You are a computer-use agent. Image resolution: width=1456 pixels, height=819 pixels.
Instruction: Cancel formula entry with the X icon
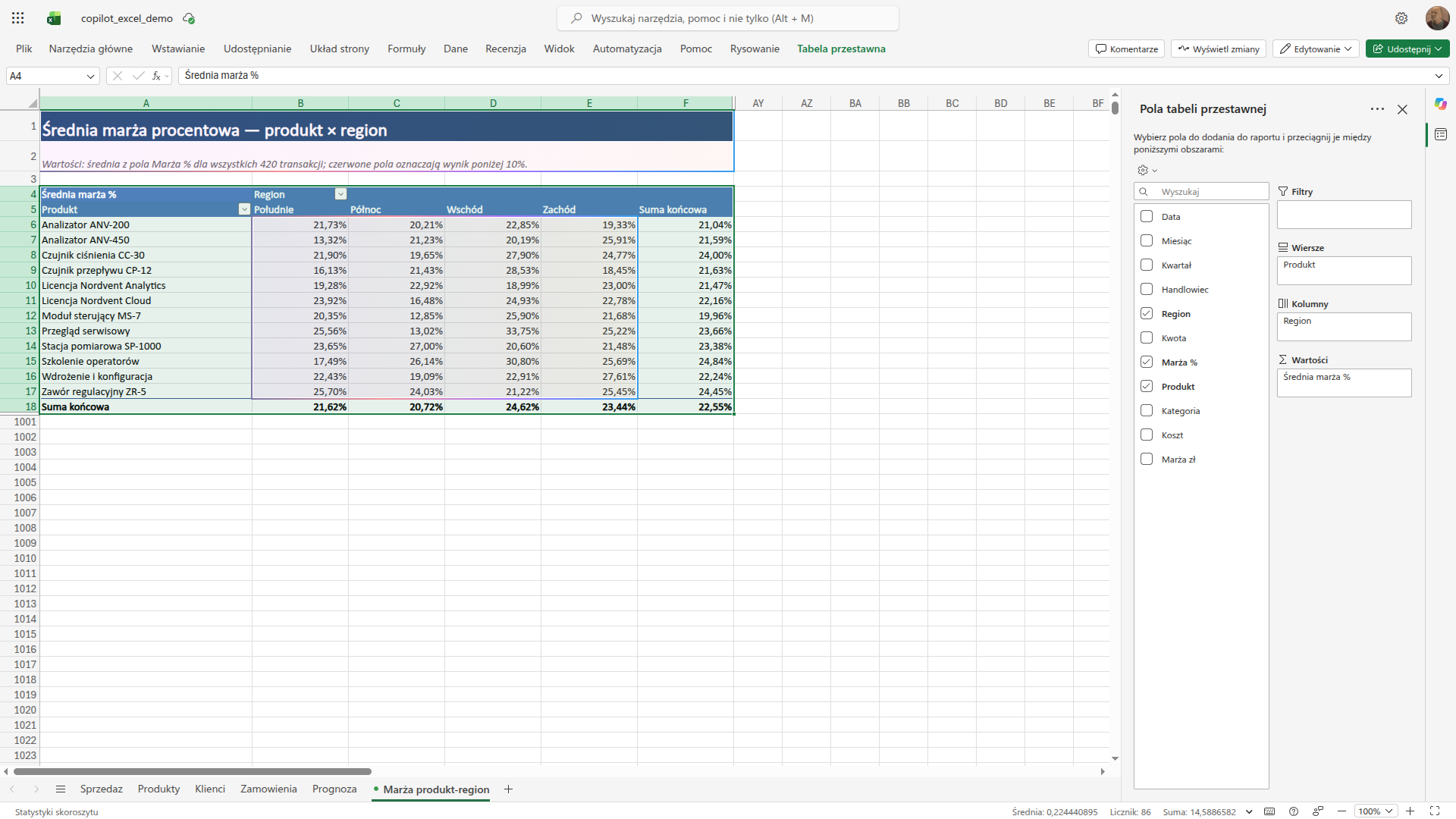[118, 76]
